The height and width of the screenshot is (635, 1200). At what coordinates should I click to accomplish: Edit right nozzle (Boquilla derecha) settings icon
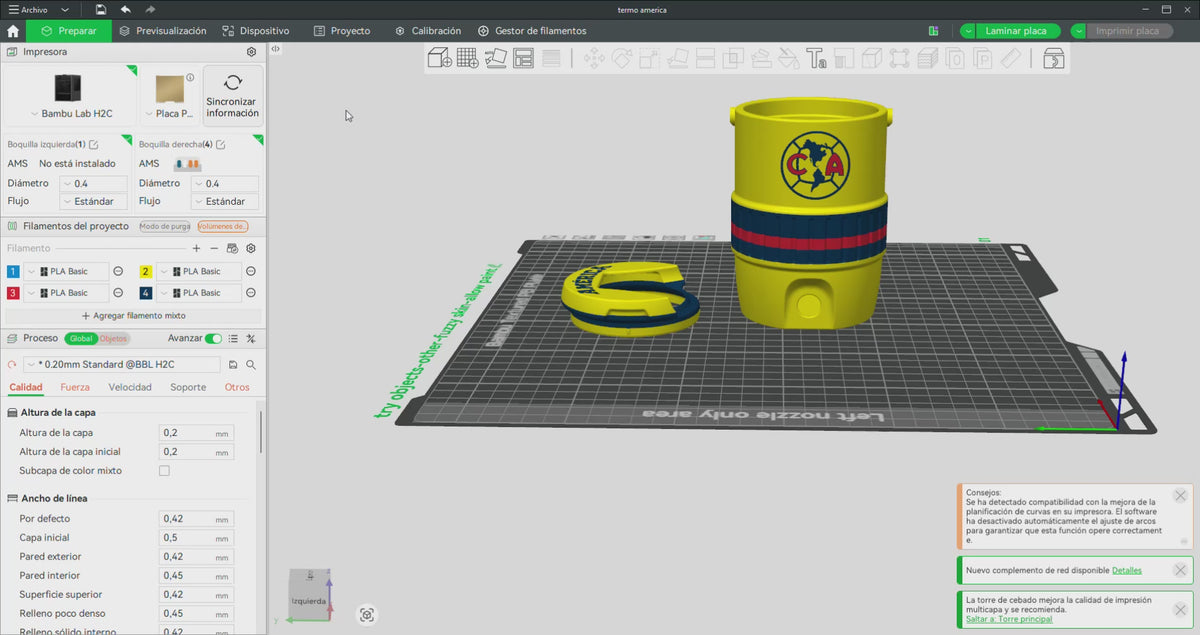point(220,145)
